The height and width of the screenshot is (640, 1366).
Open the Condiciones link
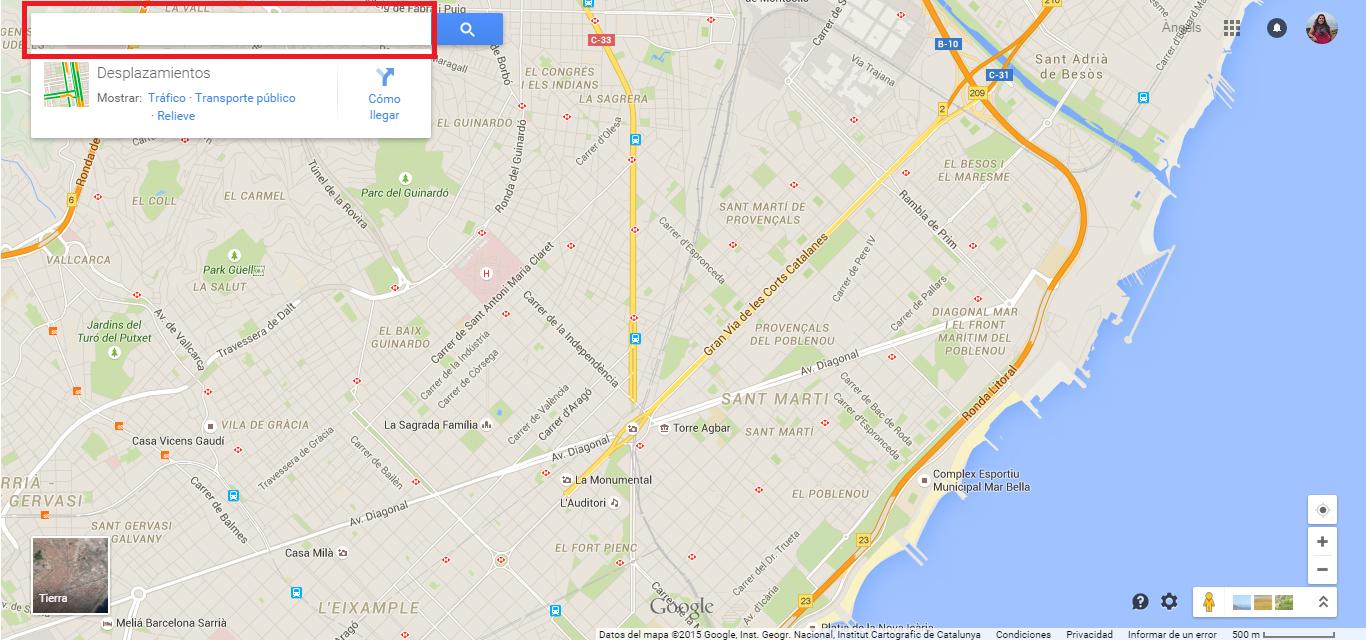point(1023,634)
